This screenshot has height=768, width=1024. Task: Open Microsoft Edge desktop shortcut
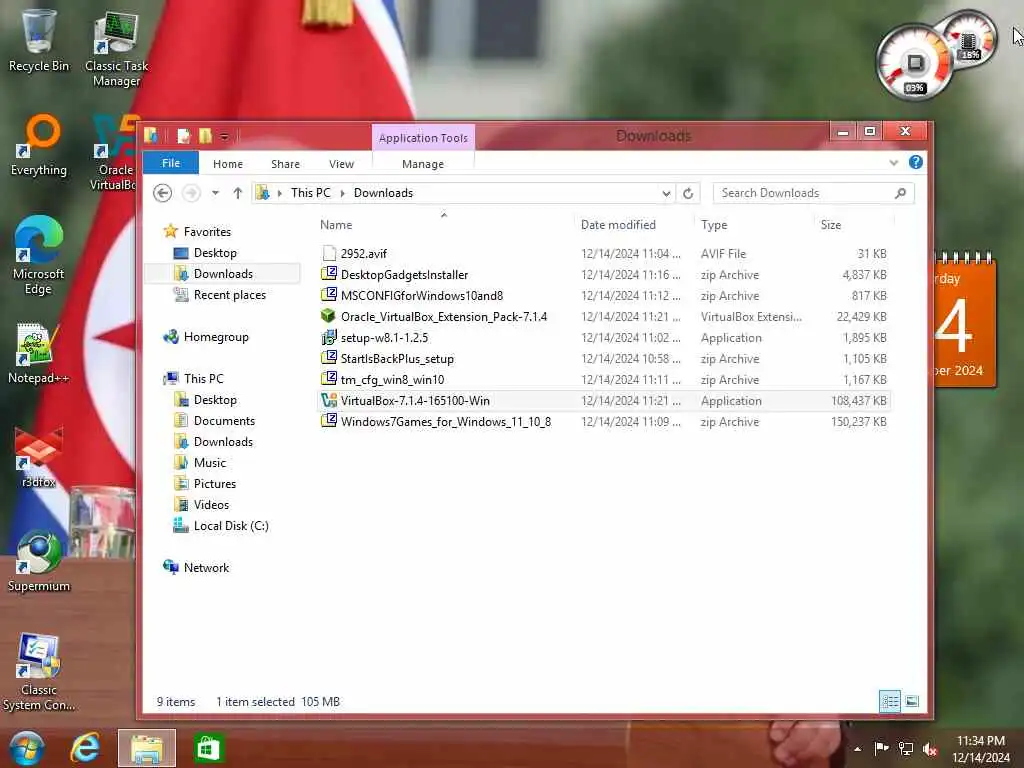click(38, 255)
